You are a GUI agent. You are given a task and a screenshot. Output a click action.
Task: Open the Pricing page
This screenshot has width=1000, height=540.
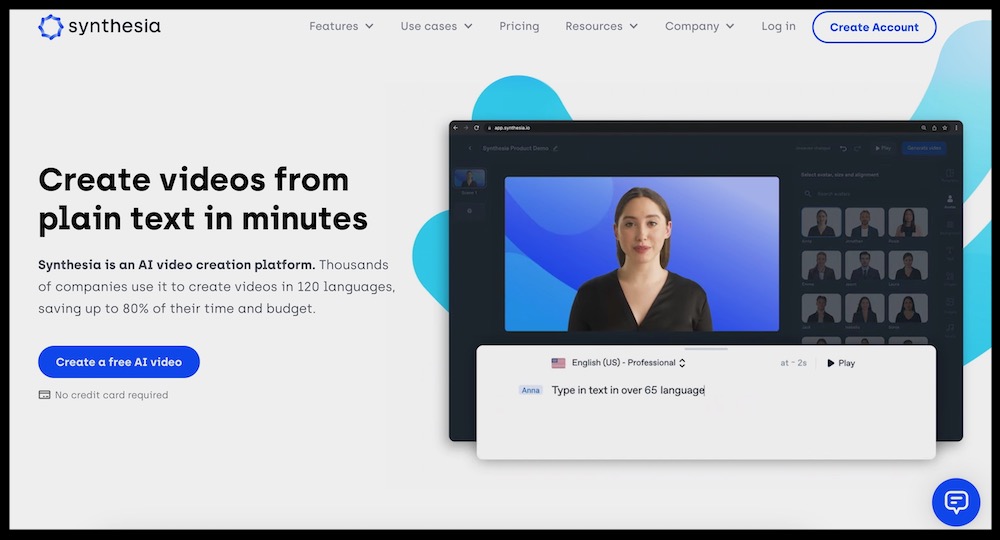tap(519, 26)
